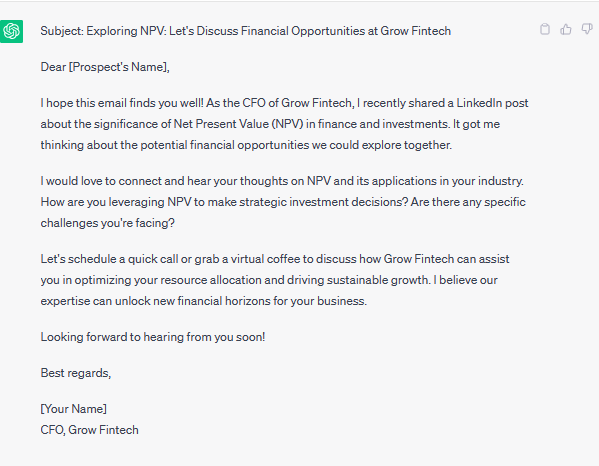Screen dimensions: 599x466
Task: Click the 'Best regards,' closing
Action: pos(76,373)
